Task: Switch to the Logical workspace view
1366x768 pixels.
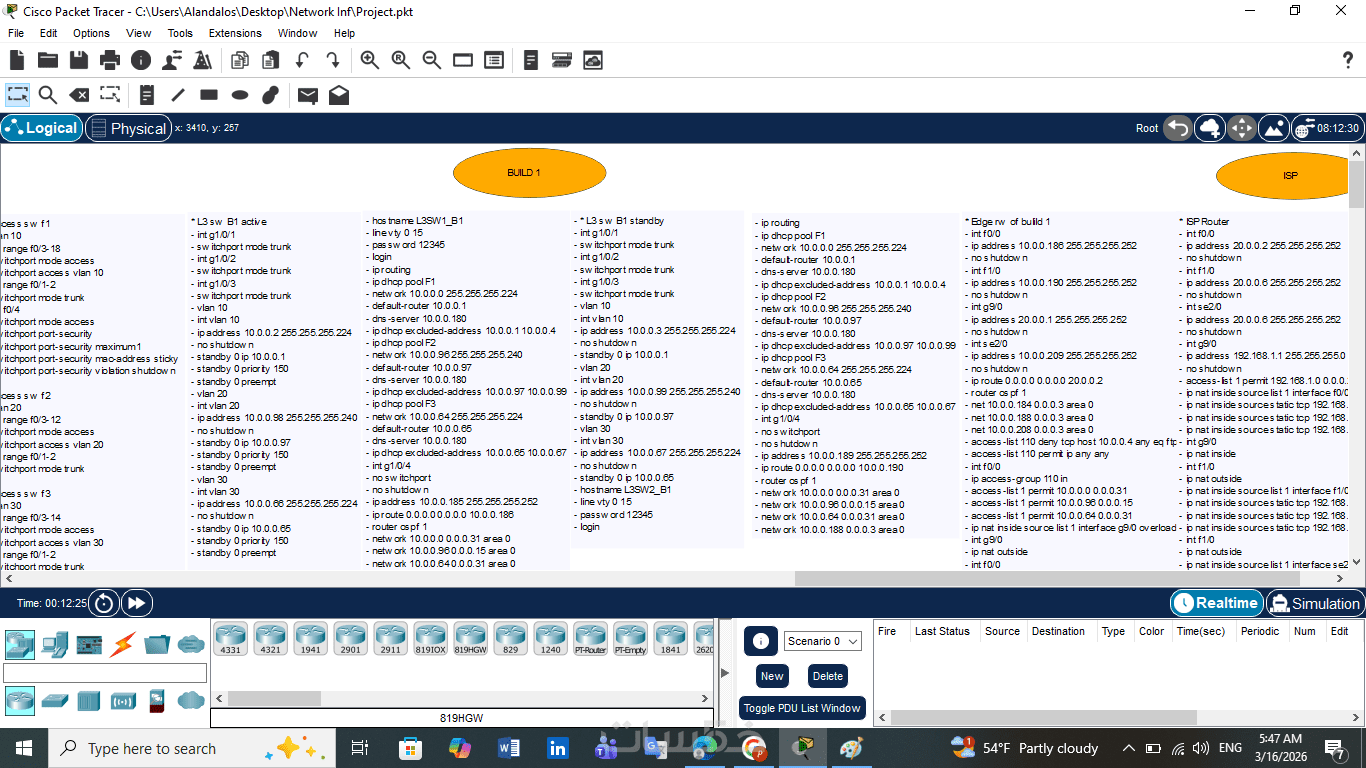Action: [x=41, y=128]
